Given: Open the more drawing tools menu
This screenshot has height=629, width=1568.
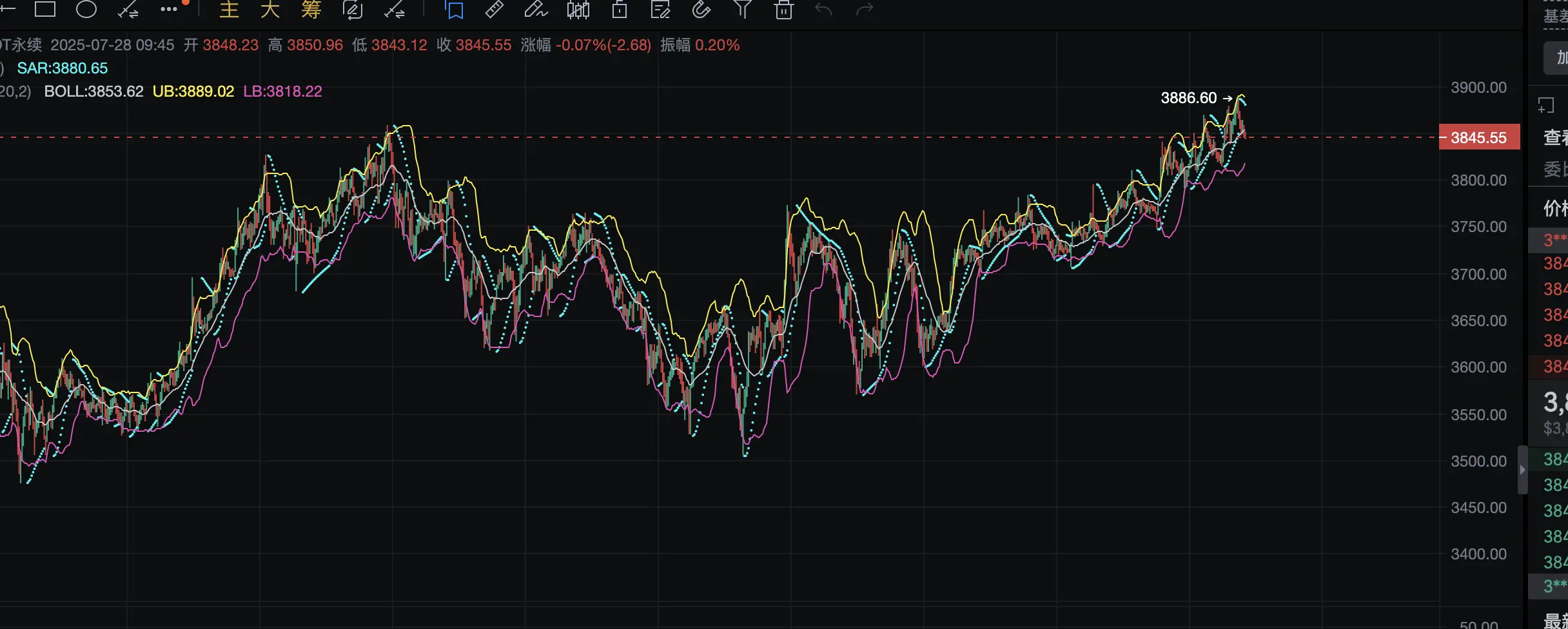Looking at the screenshot, I should 169,9.
